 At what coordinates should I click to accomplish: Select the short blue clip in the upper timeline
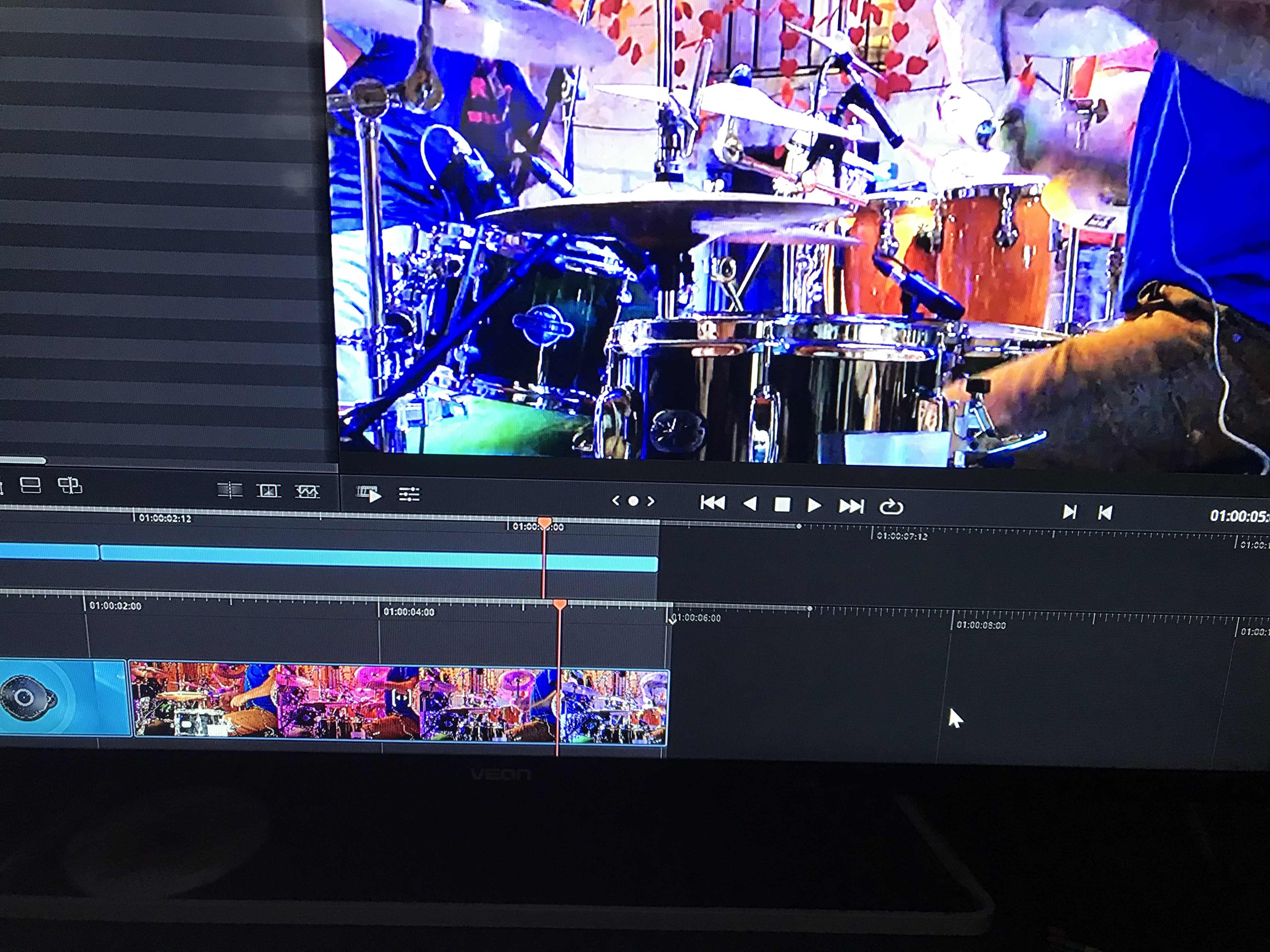(49, 552)
